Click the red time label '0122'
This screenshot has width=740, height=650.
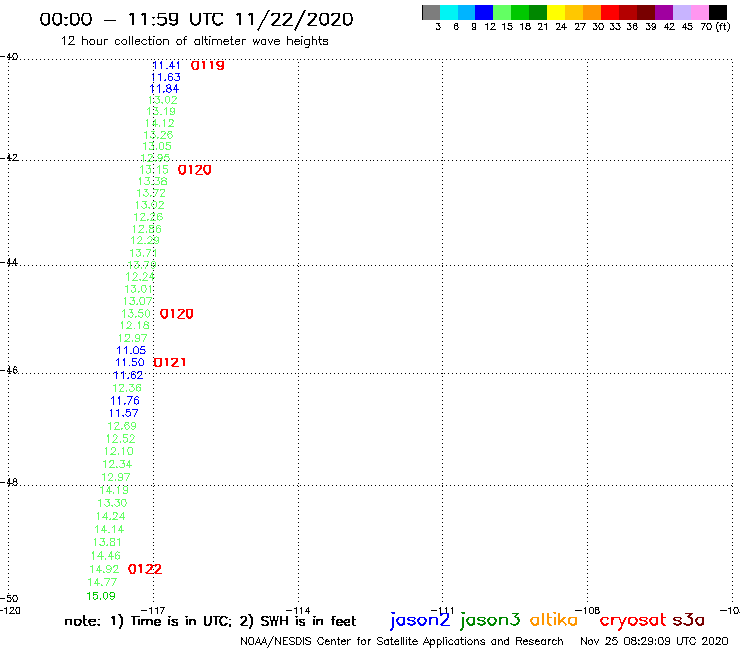[144, 569]
